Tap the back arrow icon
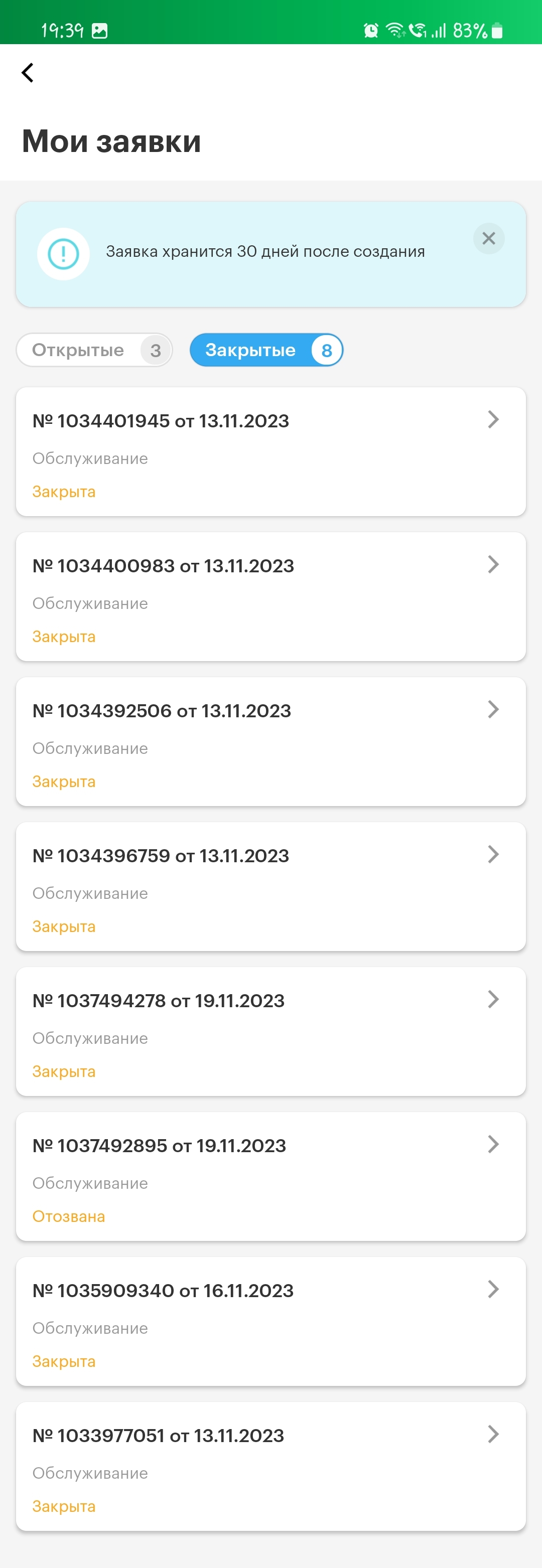Viewport: 542px width, 1568px height. pyautogui.click(x=28, y=72)
